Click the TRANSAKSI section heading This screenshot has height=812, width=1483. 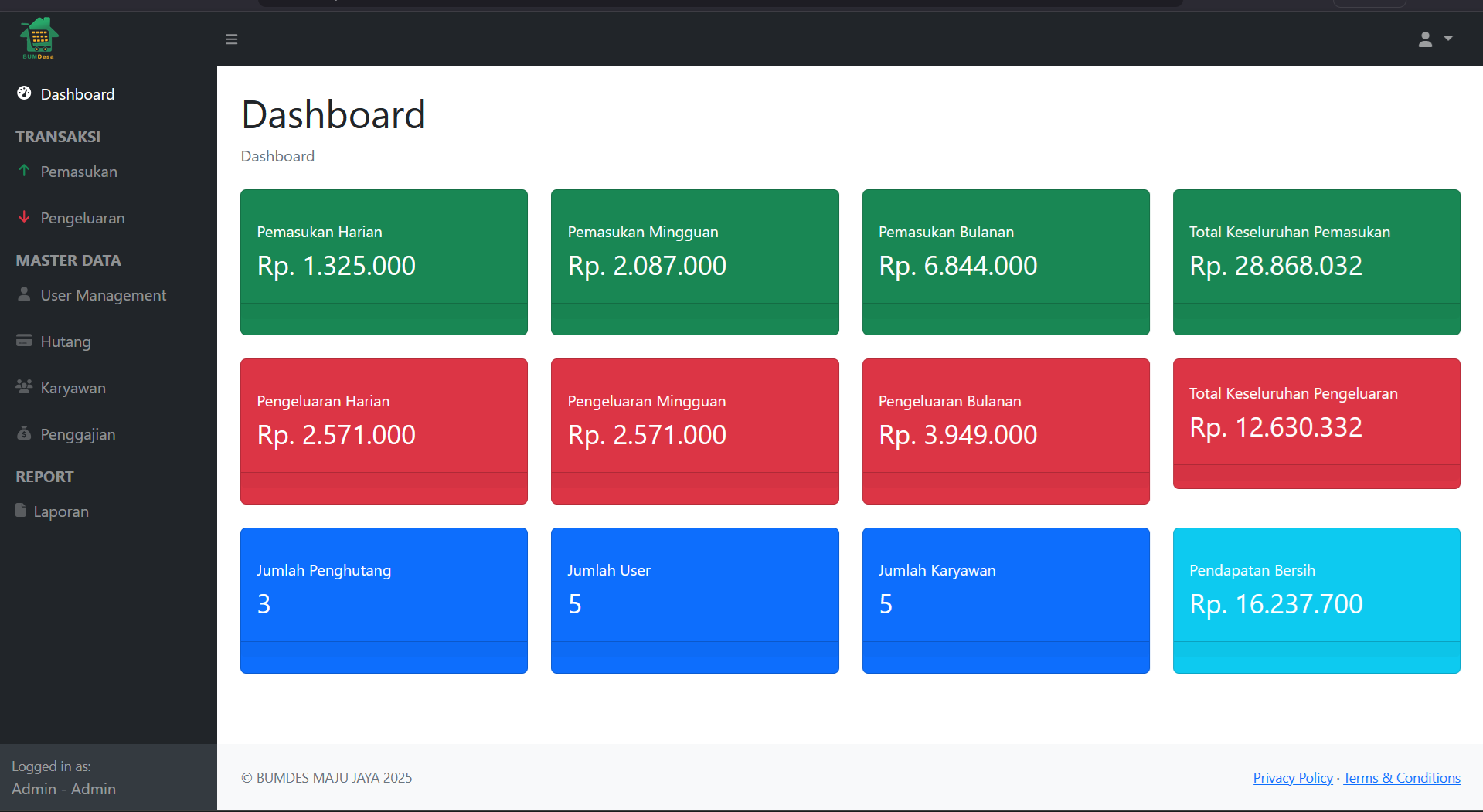58,137
